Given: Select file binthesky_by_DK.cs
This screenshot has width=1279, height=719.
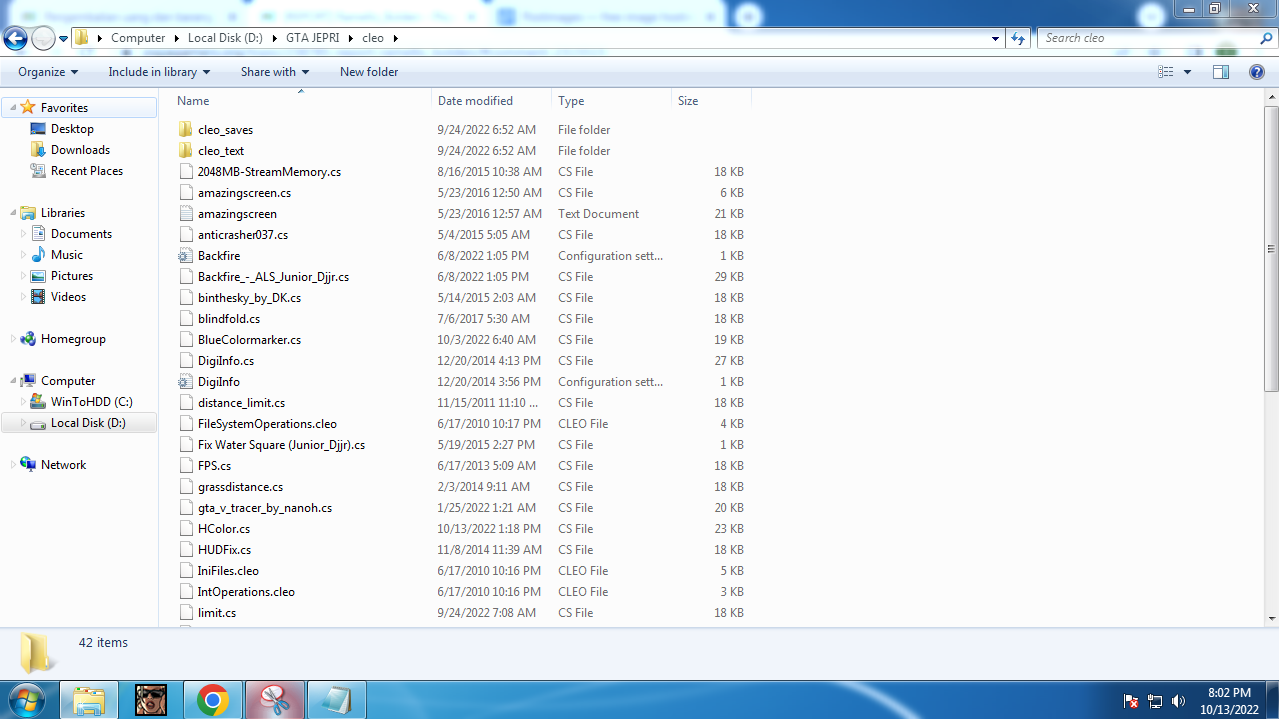Looking at the screenshot, I should tap(249, 298).
